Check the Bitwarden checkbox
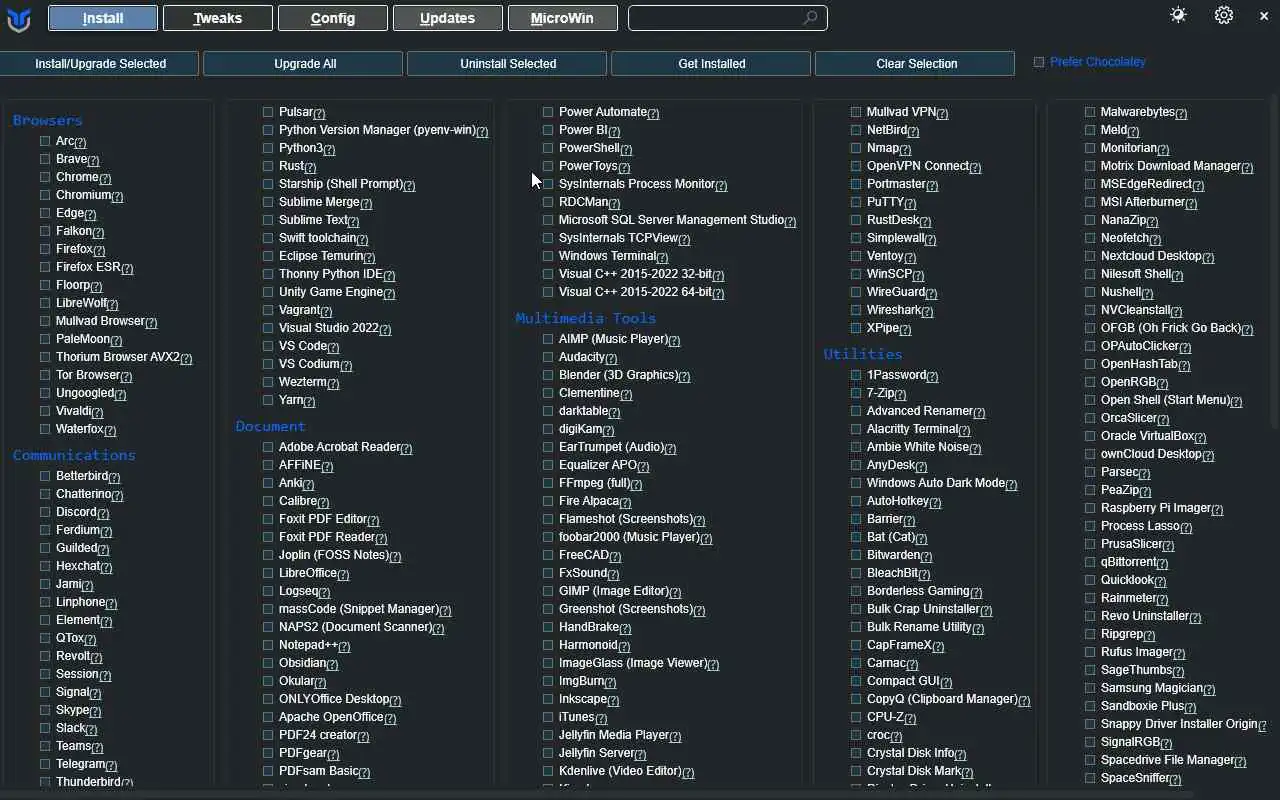 pyautogui.click(x=856, y=555)
